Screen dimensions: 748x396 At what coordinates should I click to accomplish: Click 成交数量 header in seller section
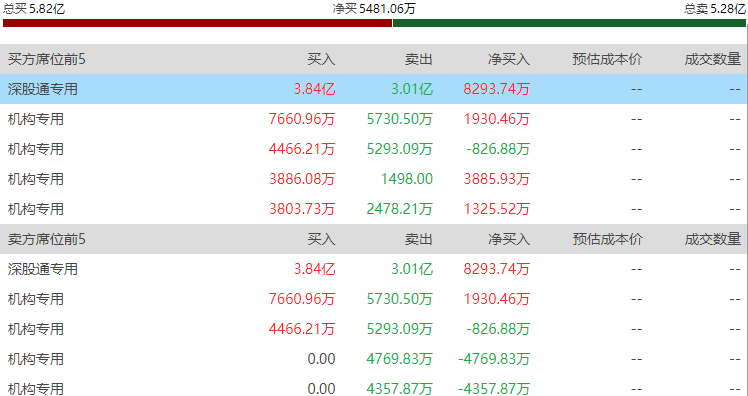[713, 239]
